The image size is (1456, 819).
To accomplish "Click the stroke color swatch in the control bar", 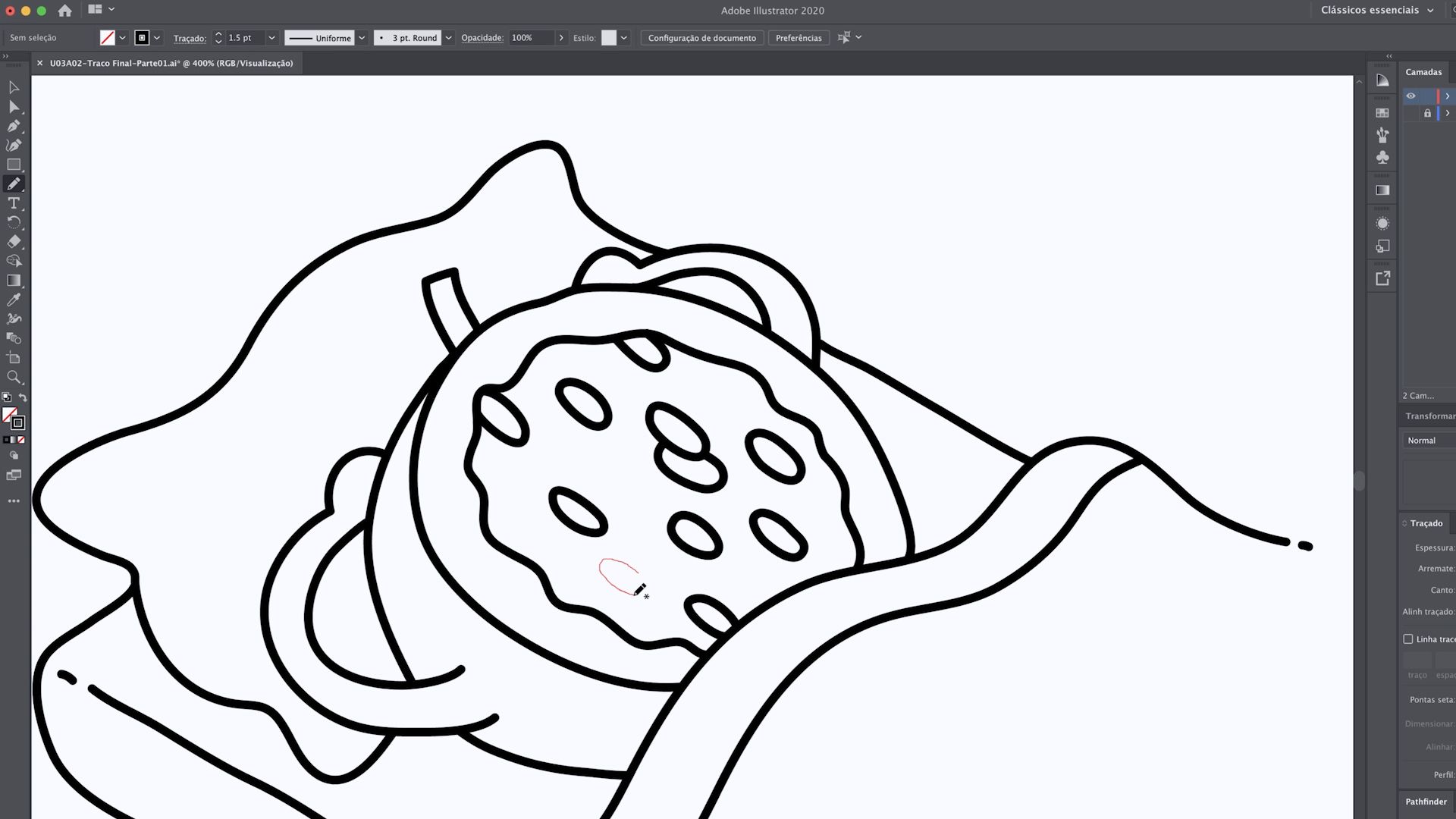I will point(142,38).
